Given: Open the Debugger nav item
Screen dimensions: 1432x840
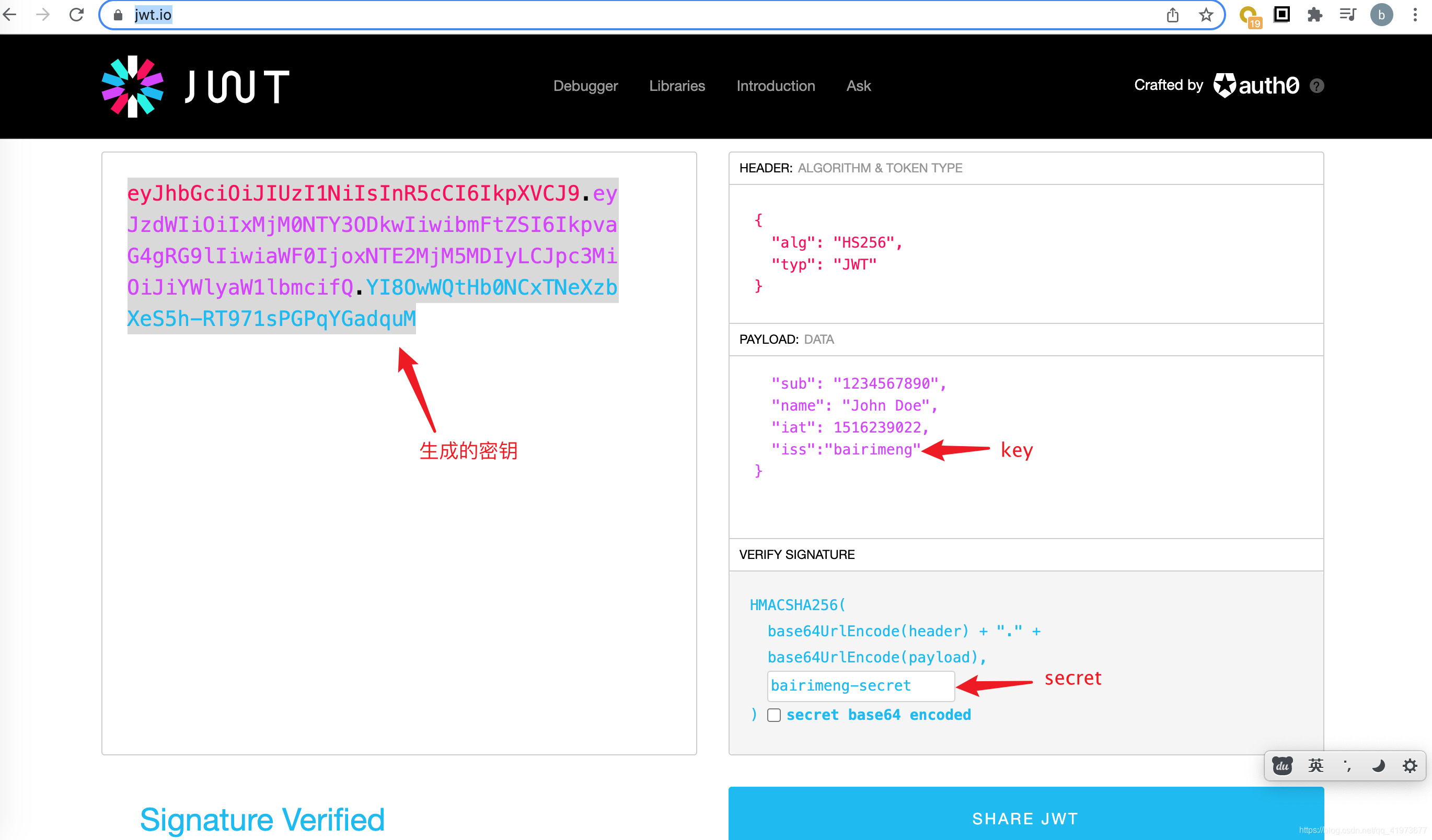Looking at the screenshot, I should click(x=585, y=86).
